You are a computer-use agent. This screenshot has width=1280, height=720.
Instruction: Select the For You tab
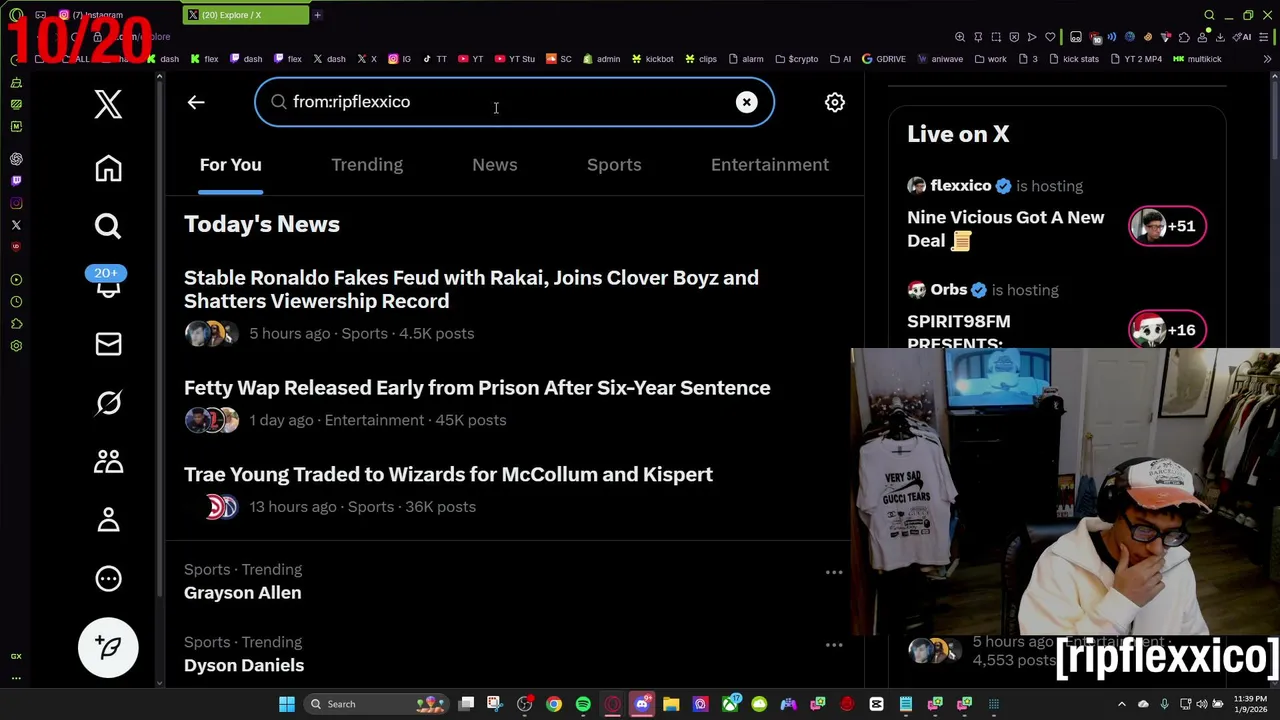click(231, 165)
